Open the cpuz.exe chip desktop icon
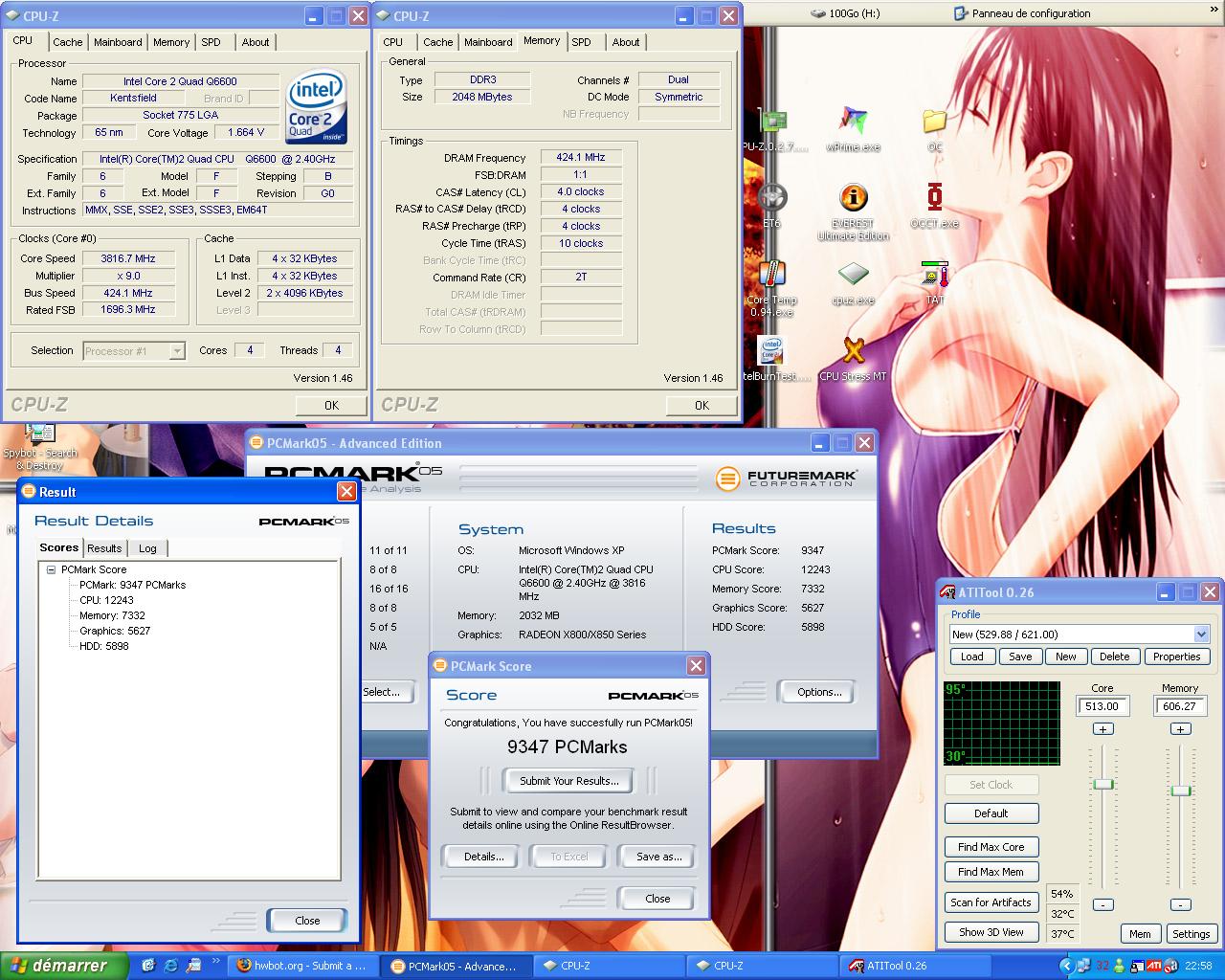 click(853, 282)
